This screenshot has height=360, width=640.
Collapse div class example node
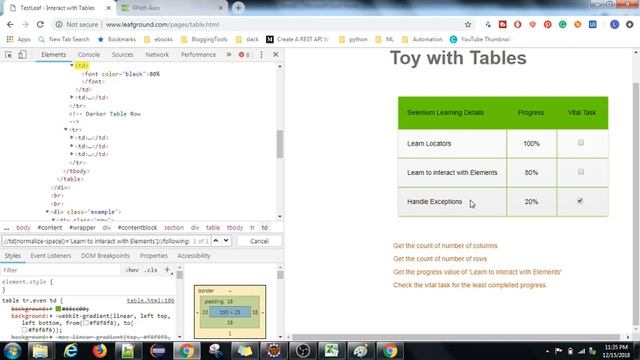click(47, 212)
